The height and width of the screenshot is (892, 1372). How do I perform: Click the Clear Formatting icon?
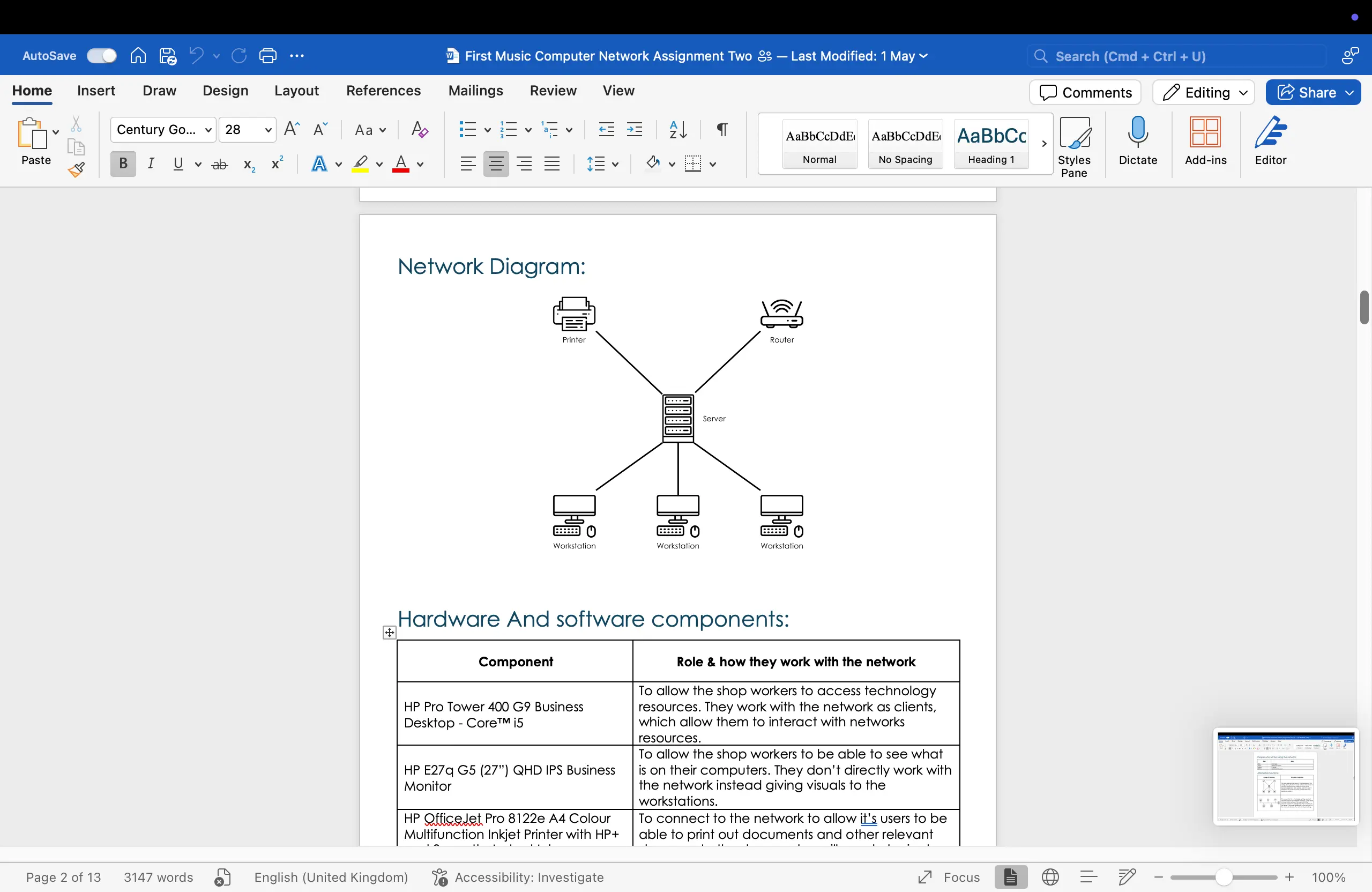click(419, 130)
